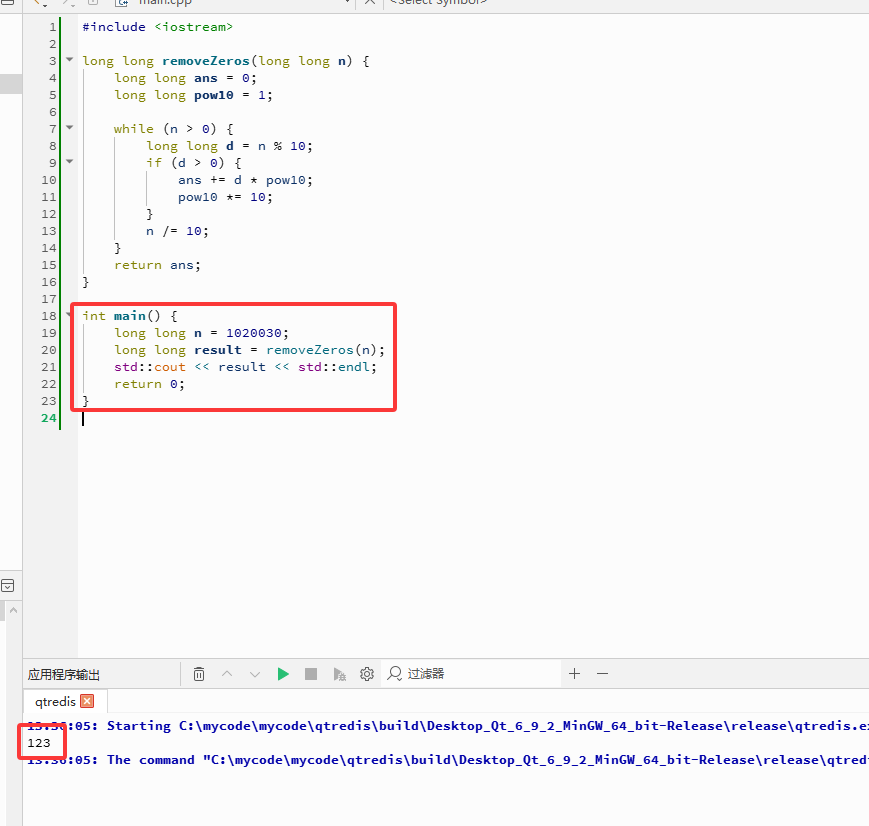Image resolution: width=869 pixels, height=826 pixels.
Task: Fold the while loop block
Action: click(x=69, y=128)
